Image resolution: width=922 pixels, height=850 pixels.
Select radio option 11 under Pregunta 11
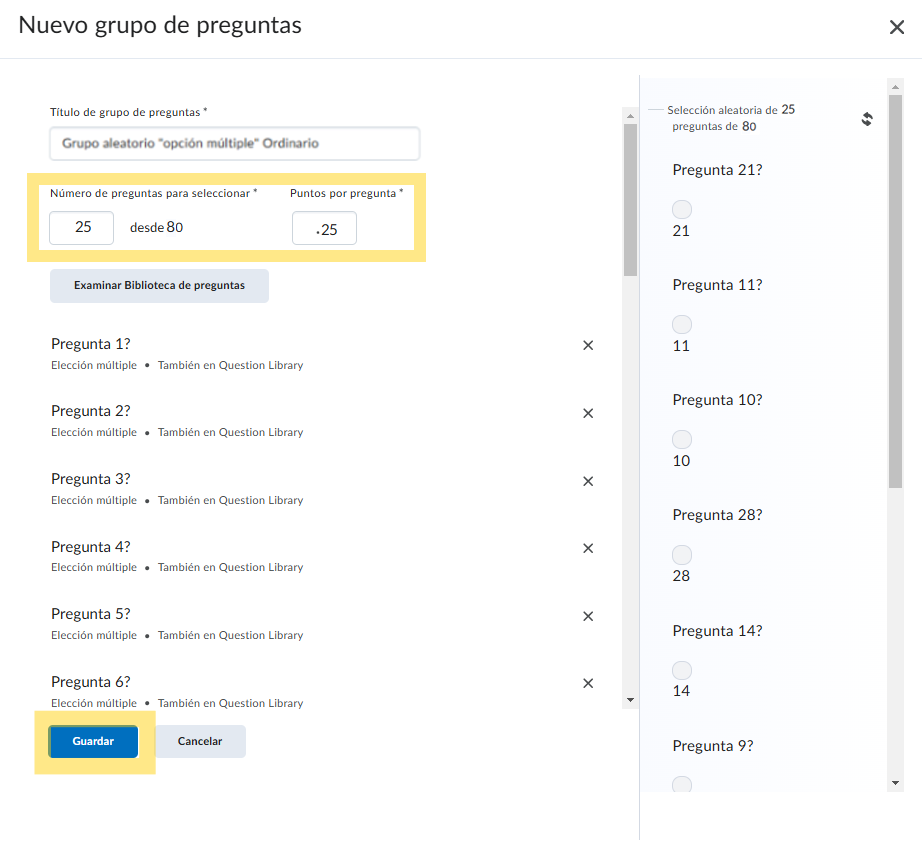[682, 325]
